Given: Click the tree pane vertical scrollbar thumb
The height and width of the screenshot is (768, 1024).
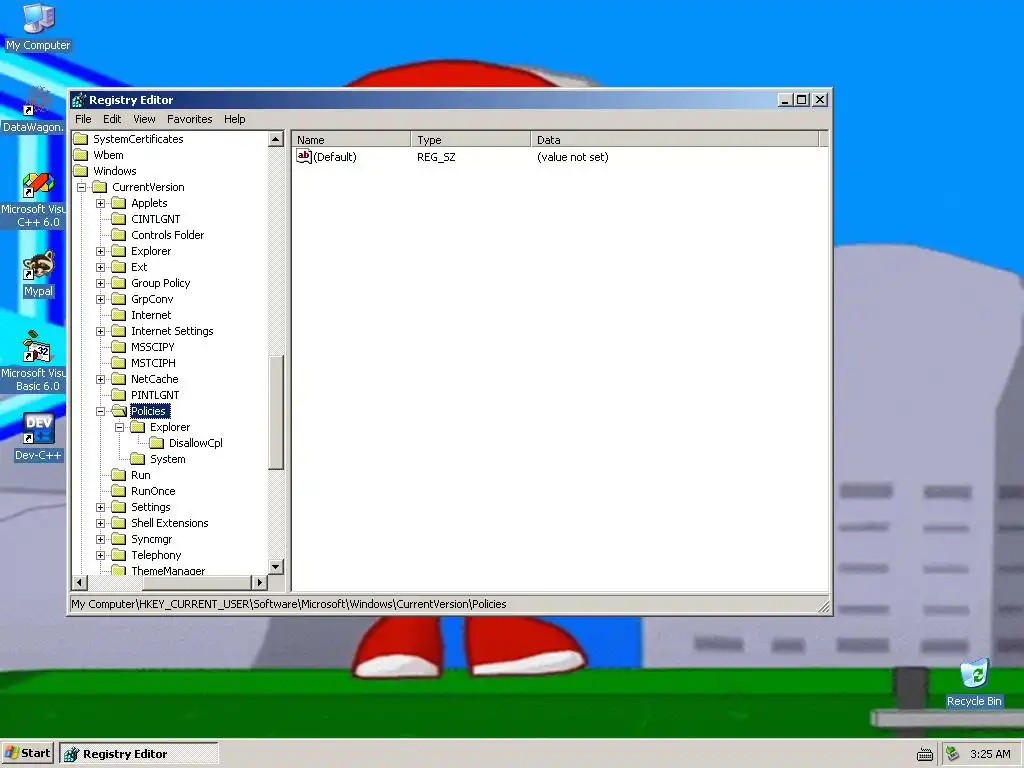Looking at the screenshot, I should (x=276, y=412).
